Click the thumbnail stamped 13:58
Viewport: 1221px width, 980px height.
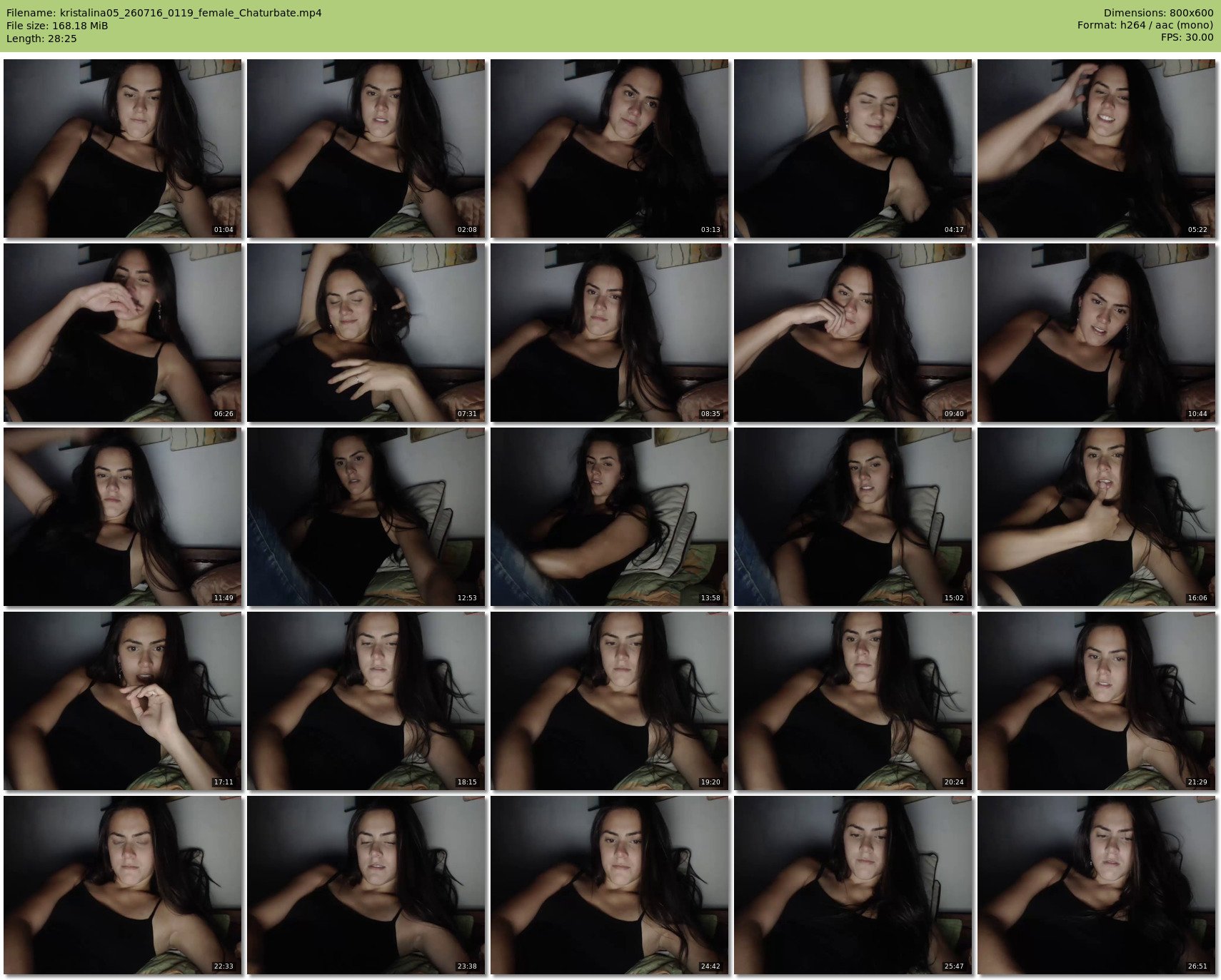point(609,517)
